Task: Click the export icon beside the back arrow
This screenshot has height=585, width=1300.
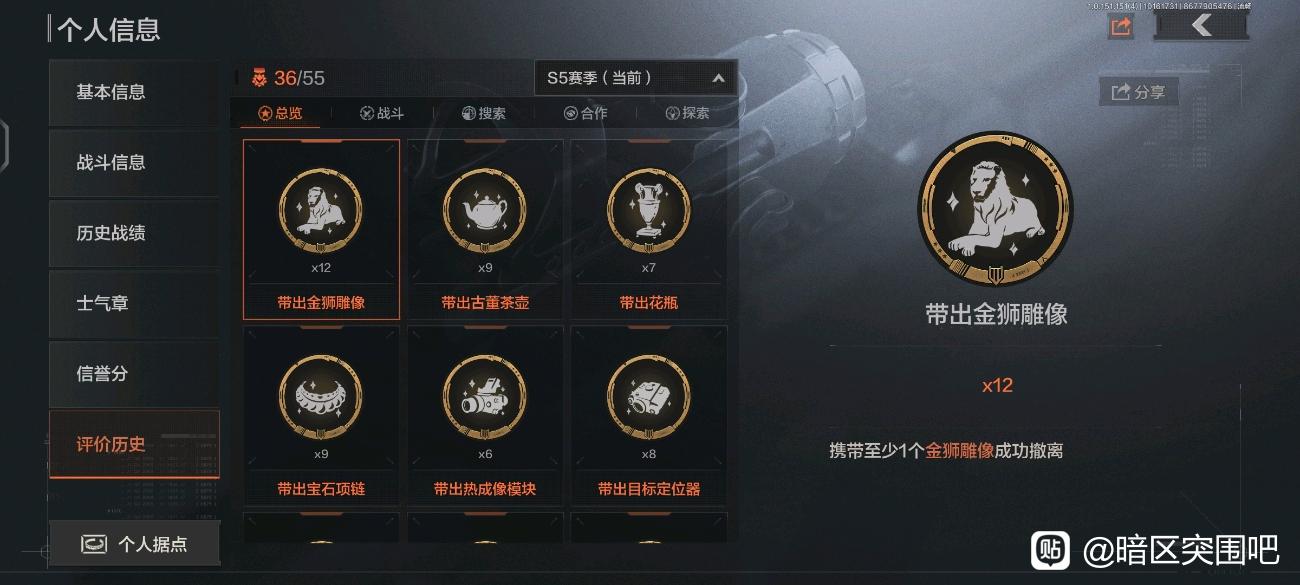Action: pyautogui.click(x=1121, y=27)
